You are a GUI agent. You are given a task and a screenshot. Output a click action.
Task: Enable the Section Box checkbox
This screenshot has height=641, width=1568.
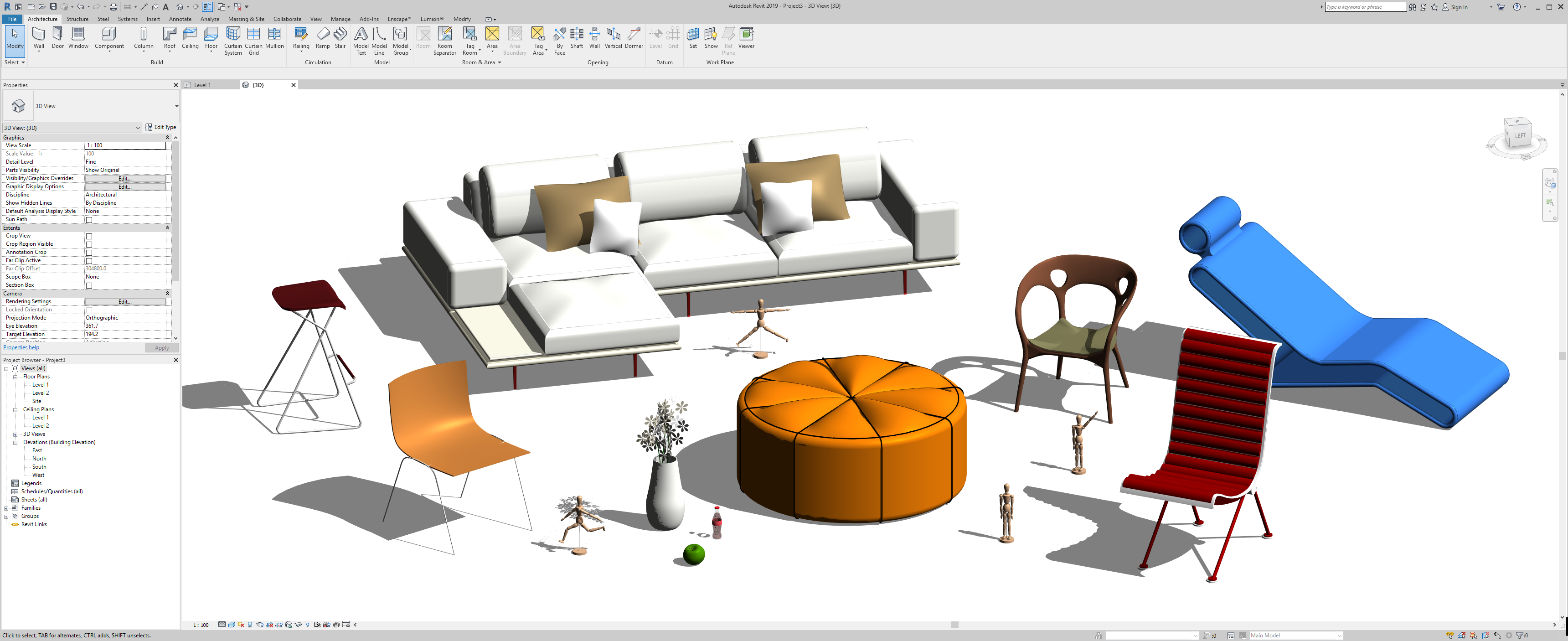point(89,285)
